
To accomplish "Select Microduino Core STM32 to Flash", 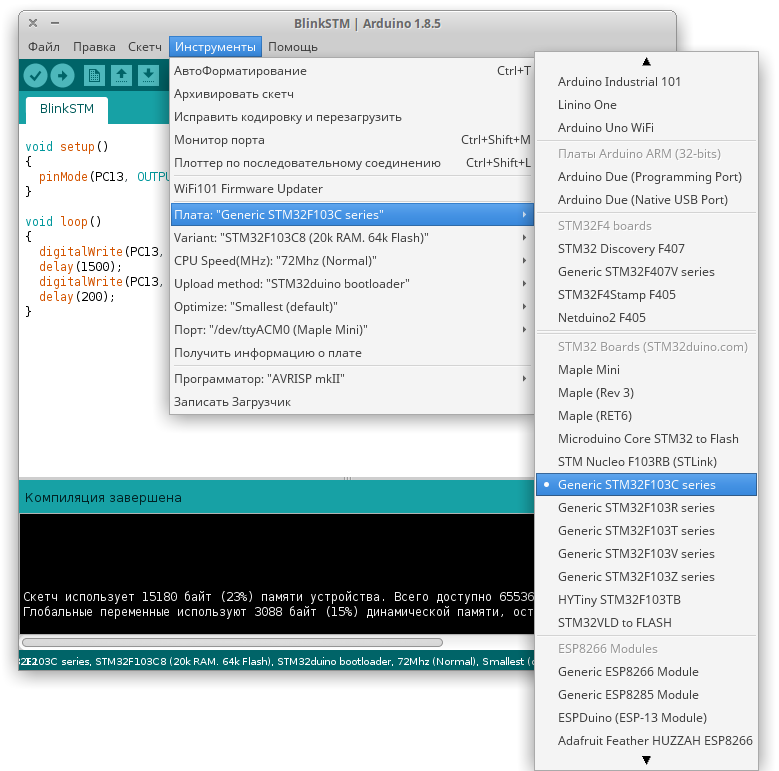I will click(x=646, y=439).
